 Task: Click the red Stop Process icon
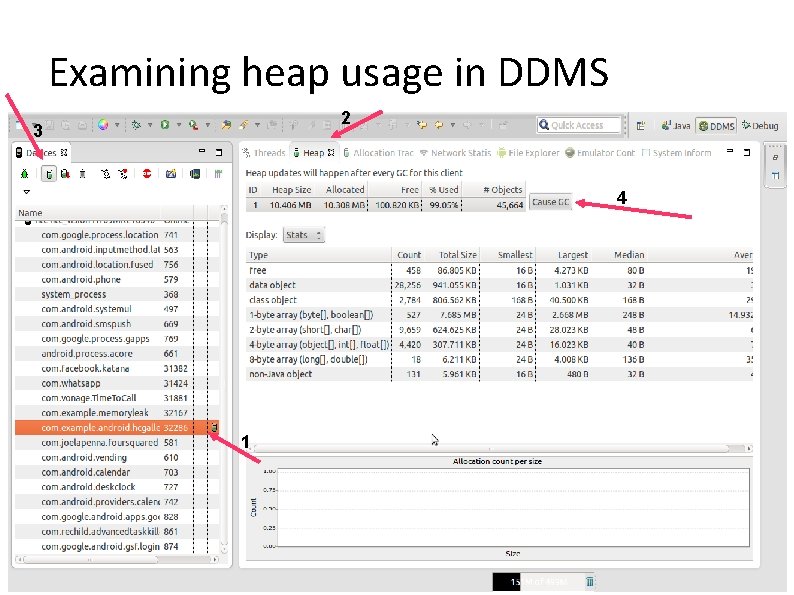(x=147, y=174)
